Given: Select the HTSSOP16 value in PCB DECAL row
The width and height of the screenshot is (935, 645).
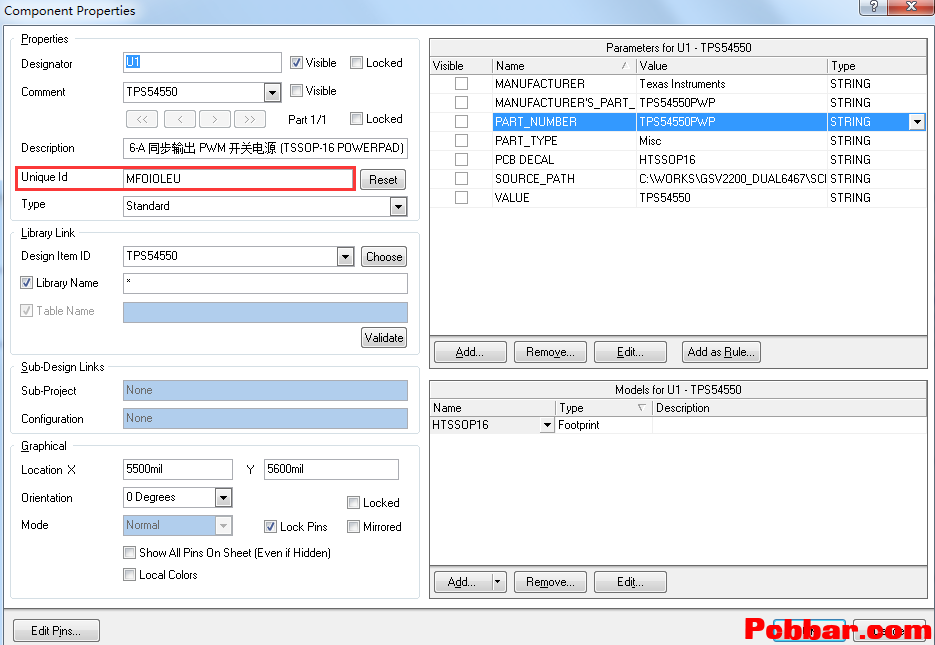Looking at the screenshot, I should 732,160.
